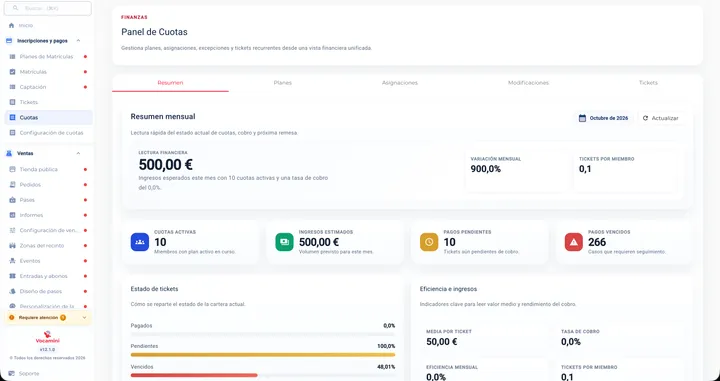Click the Tasa de cobro 0,0% value

pos(571,342)
